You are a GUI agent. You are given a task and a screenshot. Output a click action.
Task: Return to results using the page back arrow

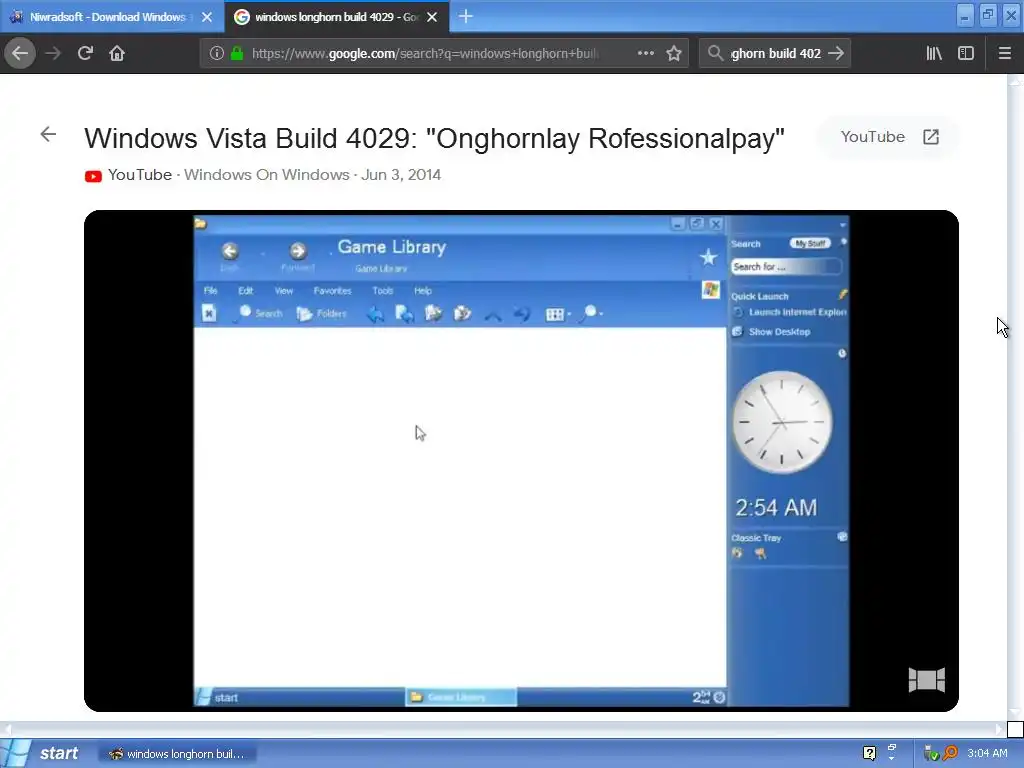[48, 135]
